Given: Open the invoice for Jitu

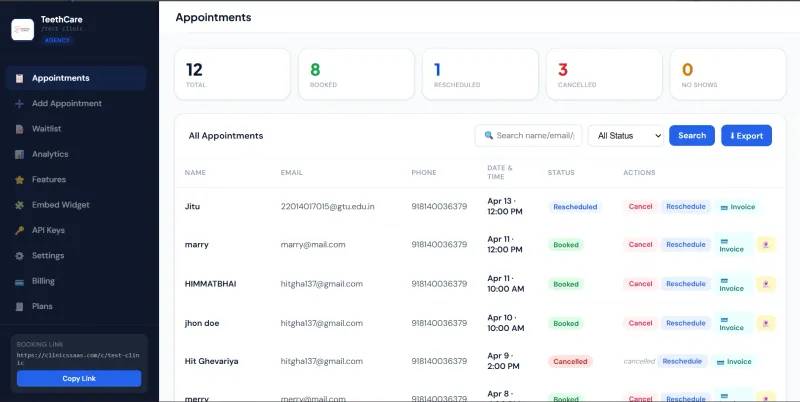Looking at the screenshot, I should [737, 207].
